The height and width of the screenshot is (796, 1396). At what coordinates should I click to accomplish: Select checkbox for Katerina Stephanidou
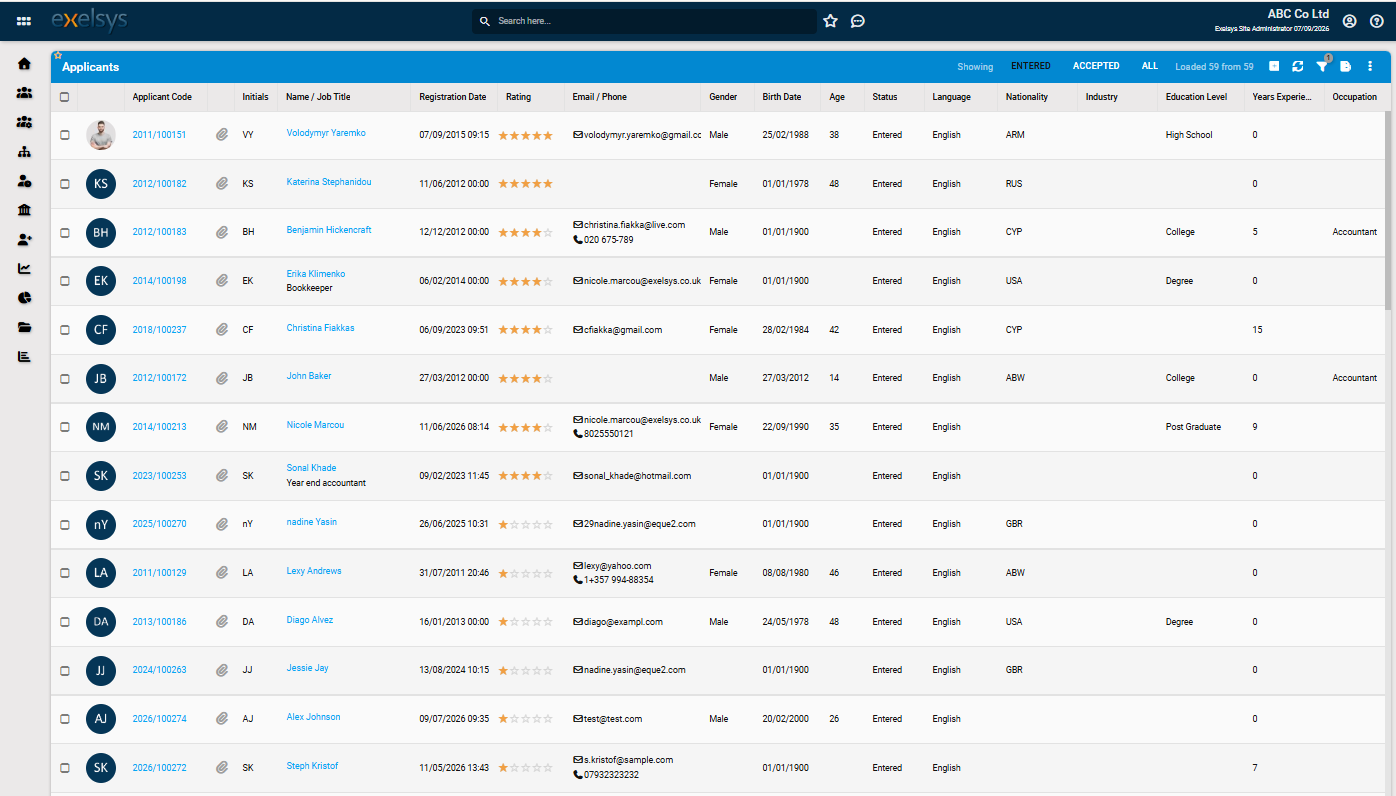point(65,184)
